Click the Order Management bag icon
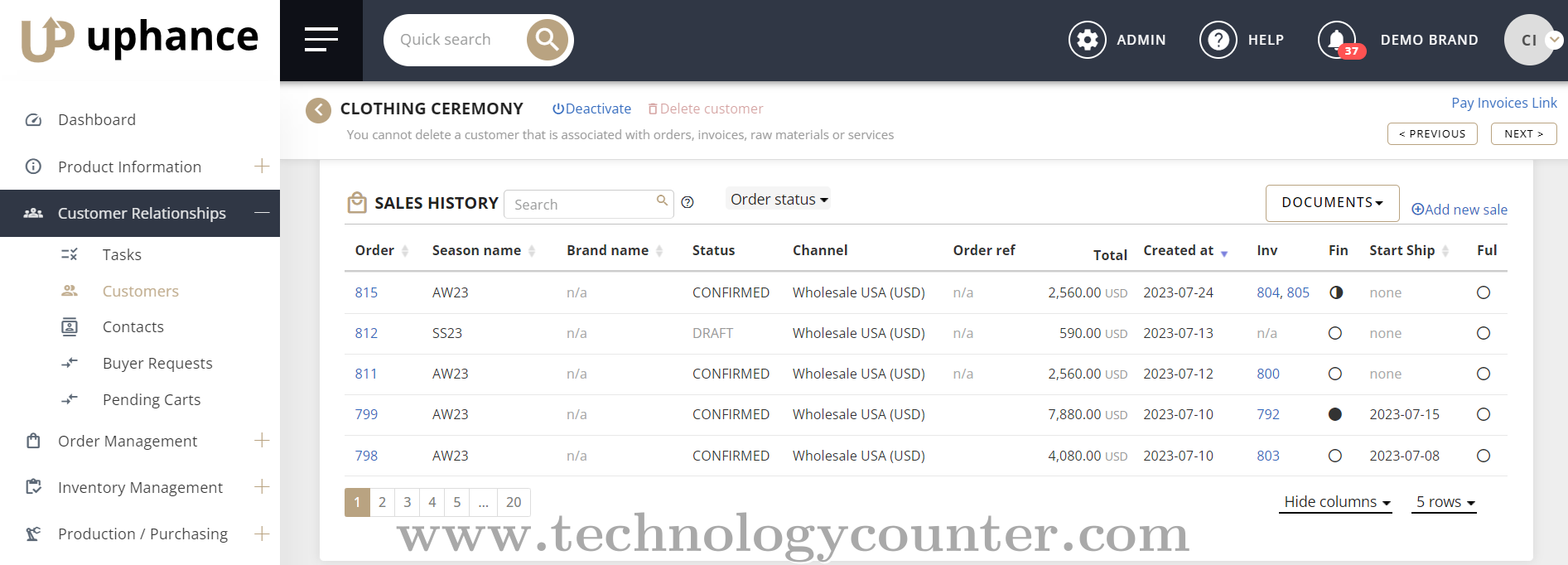Screen dimensions: 1568x565 click(33, 441)
